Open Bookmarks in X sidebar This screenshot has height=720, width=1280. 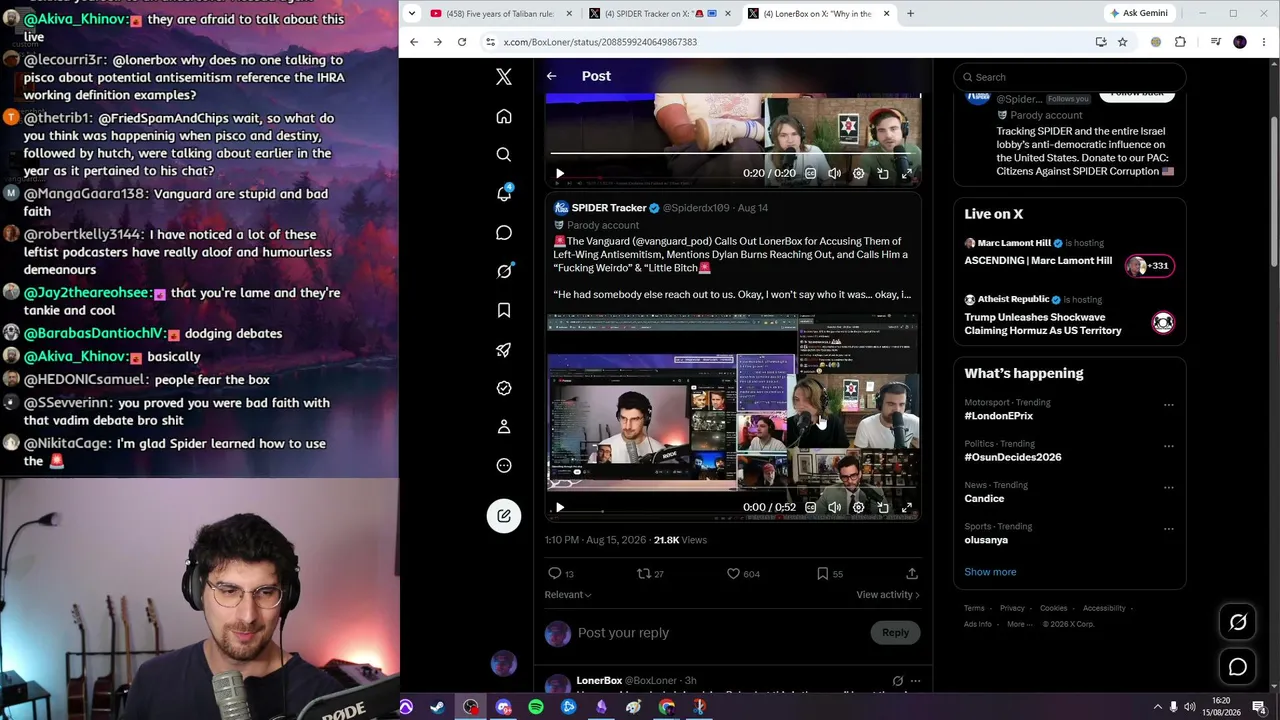(x=504, y=310)
